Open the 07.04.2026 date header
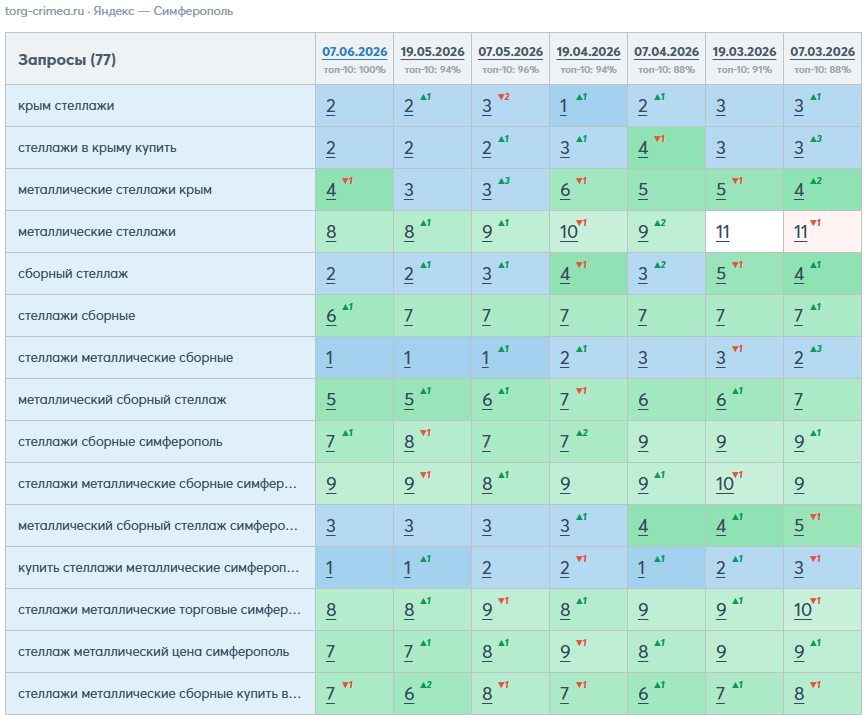Viewport: 866px width, 715px height. pos(666,51)
